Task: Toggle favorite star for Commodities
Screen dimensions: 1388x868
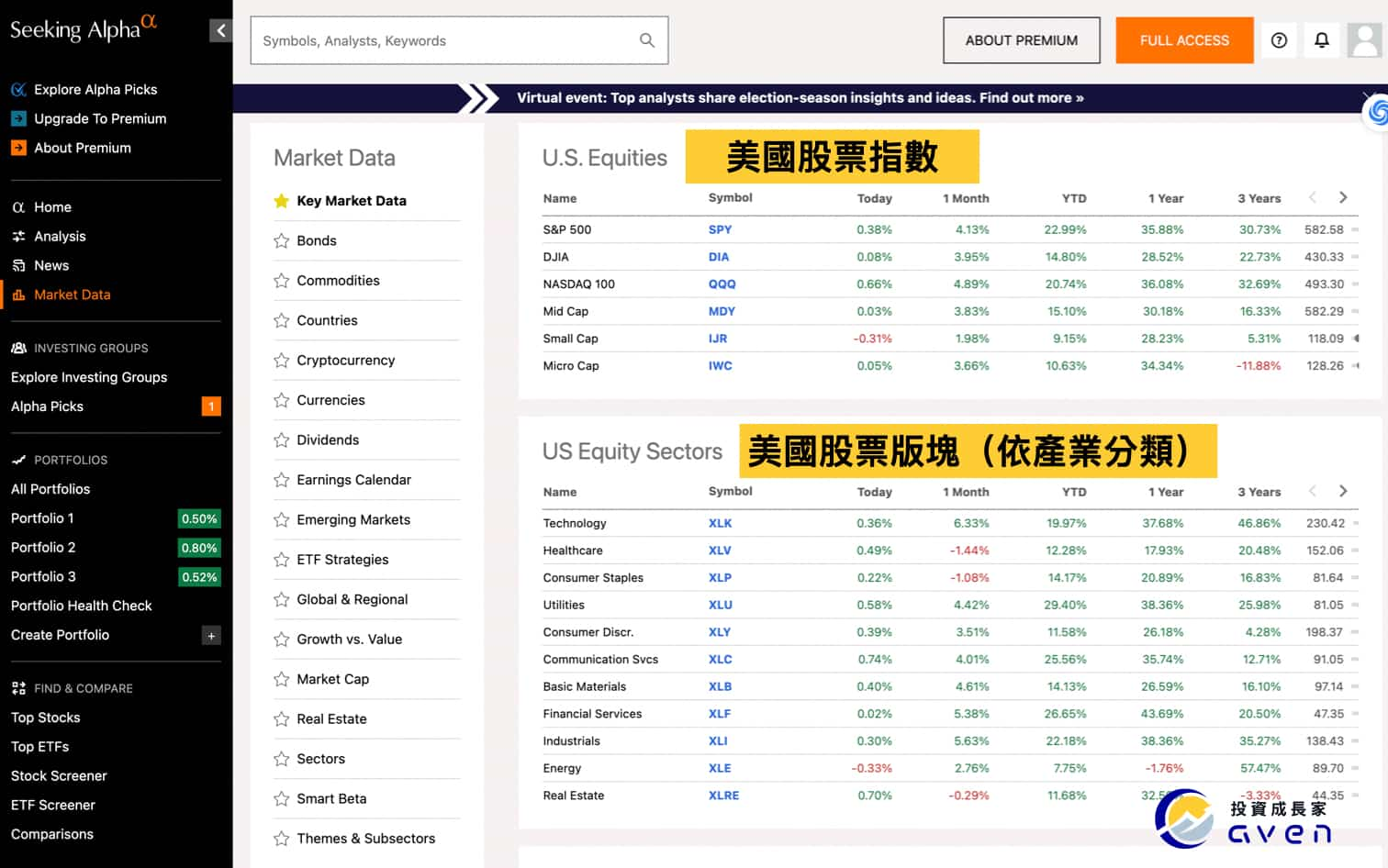Action: (x=281, y=281)
